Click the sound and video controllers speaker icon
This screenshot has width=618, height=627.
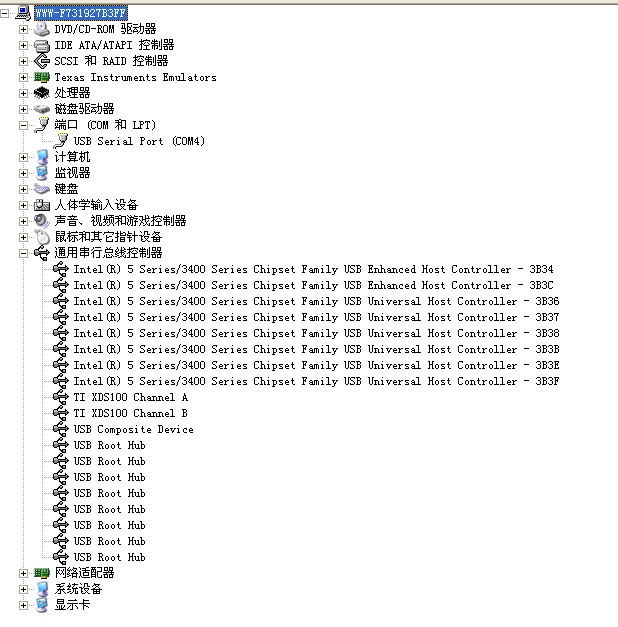[x=42, y=221]
